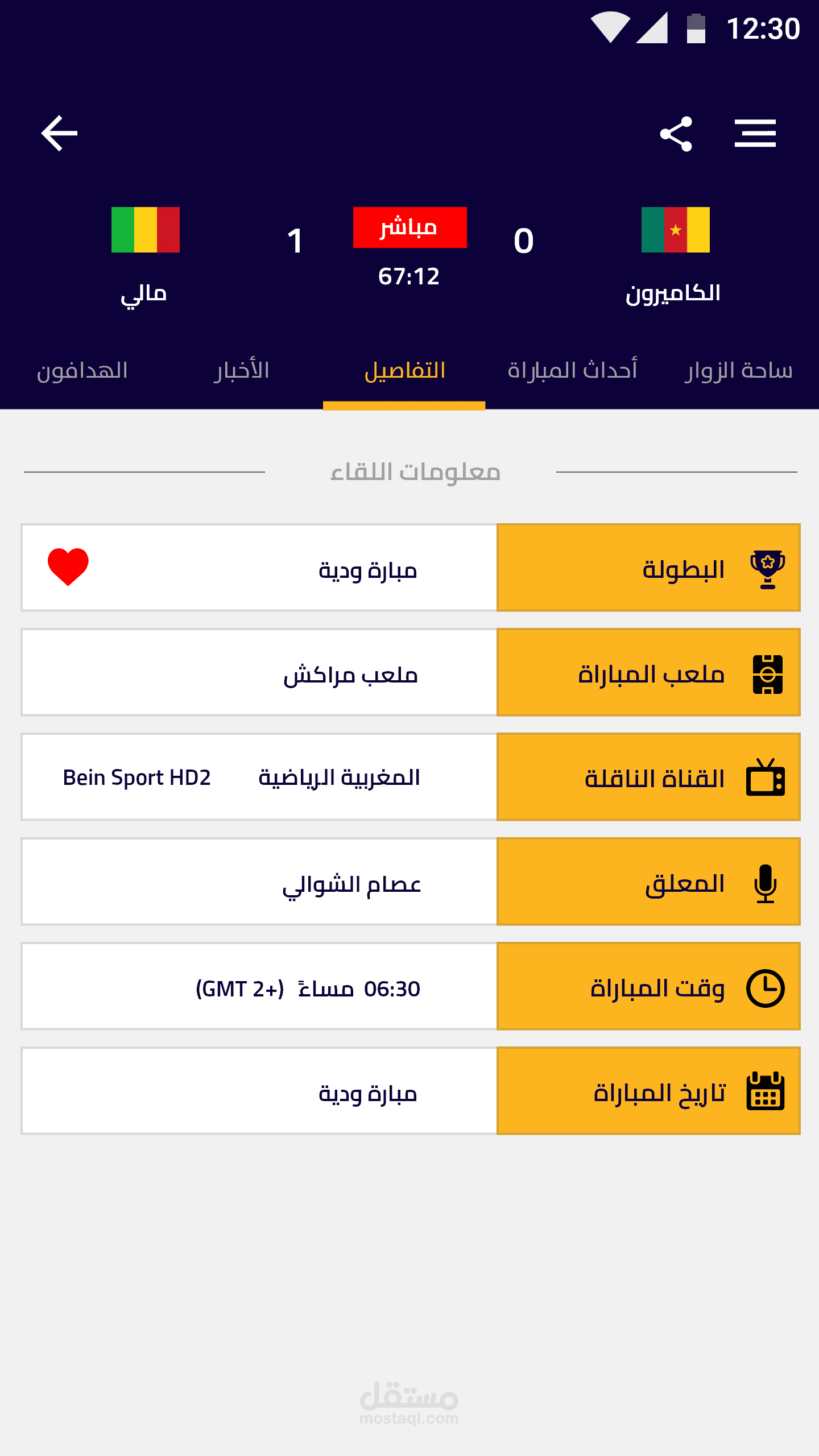819x1456 pixels.
Task: Switch to الأخبار tab
Action: tap(241, 371)
